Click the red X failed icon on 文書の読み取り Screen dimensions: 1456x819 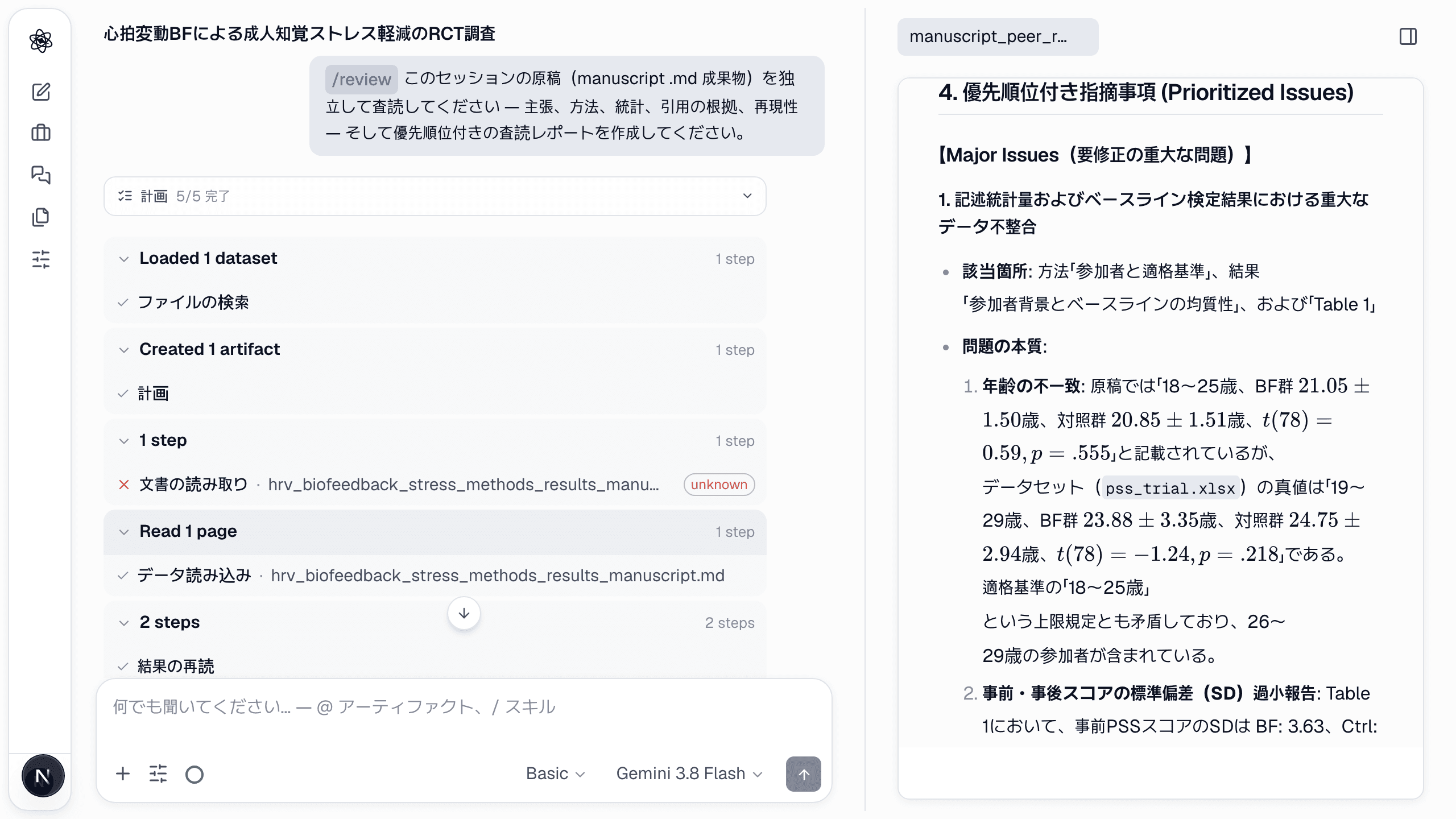[123, 485]
